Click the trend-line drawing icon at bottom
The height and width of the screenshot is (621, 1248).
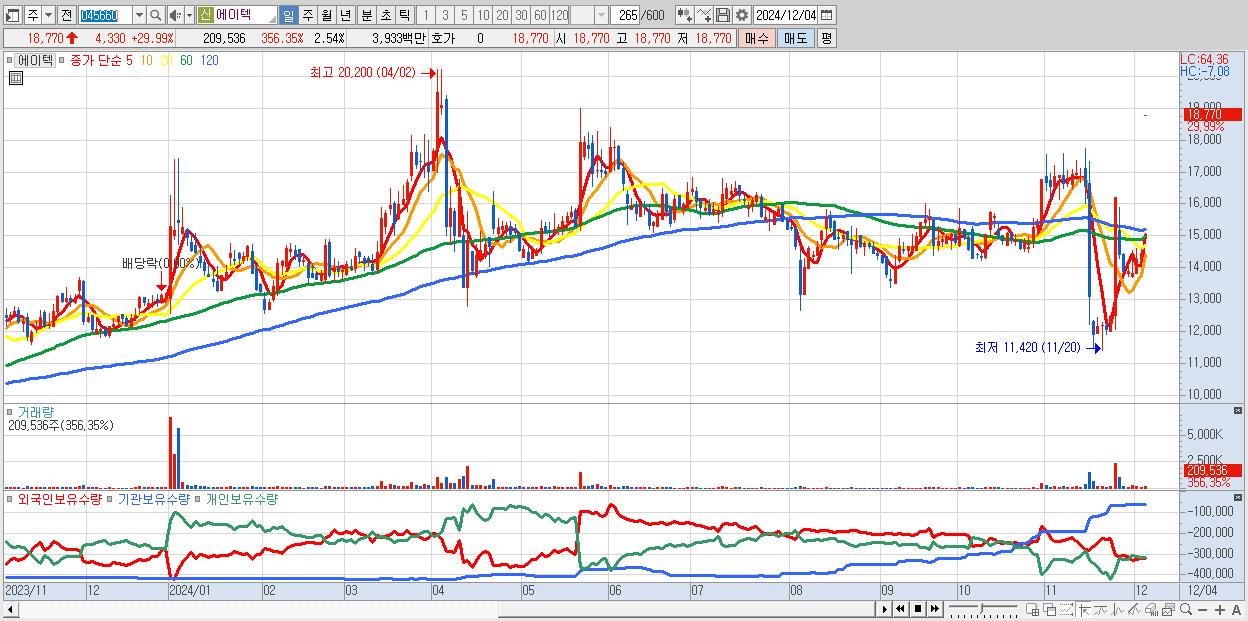[x=1101, y=610]
